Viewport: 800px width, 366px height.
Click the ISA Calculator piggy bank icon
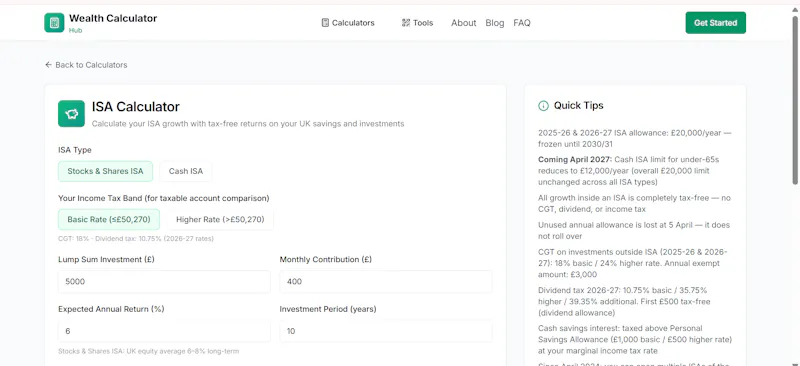[x=71, y=113]
